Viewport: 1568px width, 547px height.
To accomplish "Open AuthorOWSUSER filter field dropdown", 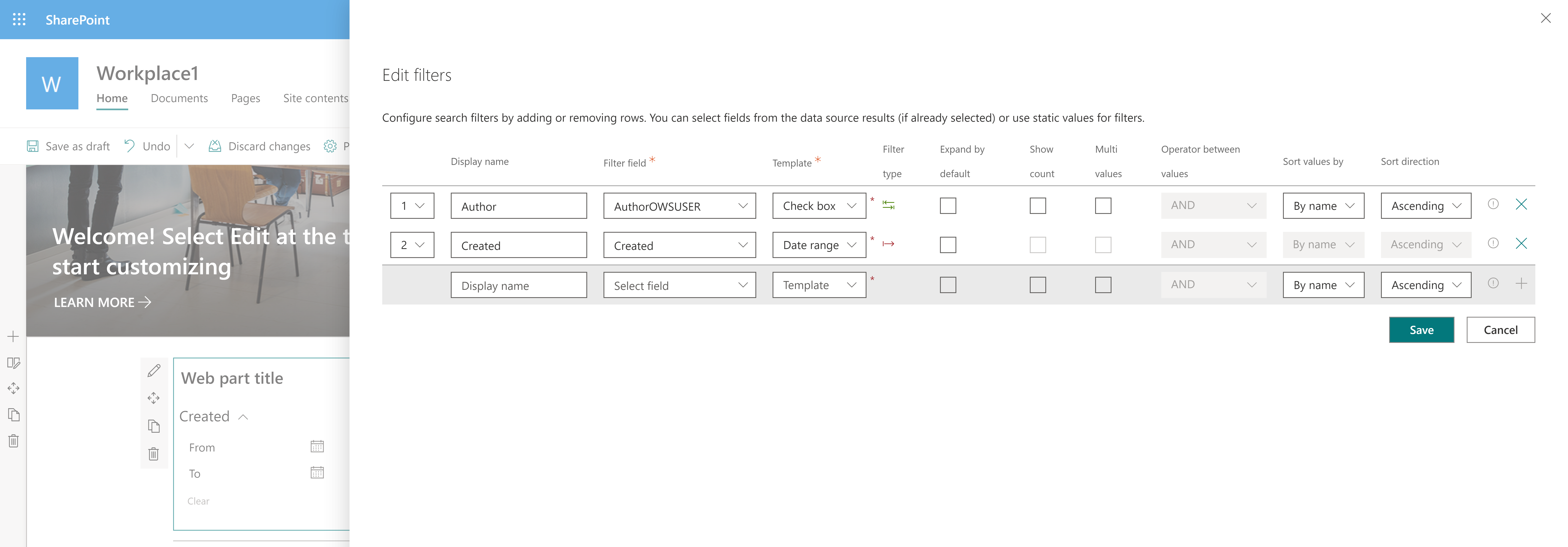I will [x=679, y=206].
